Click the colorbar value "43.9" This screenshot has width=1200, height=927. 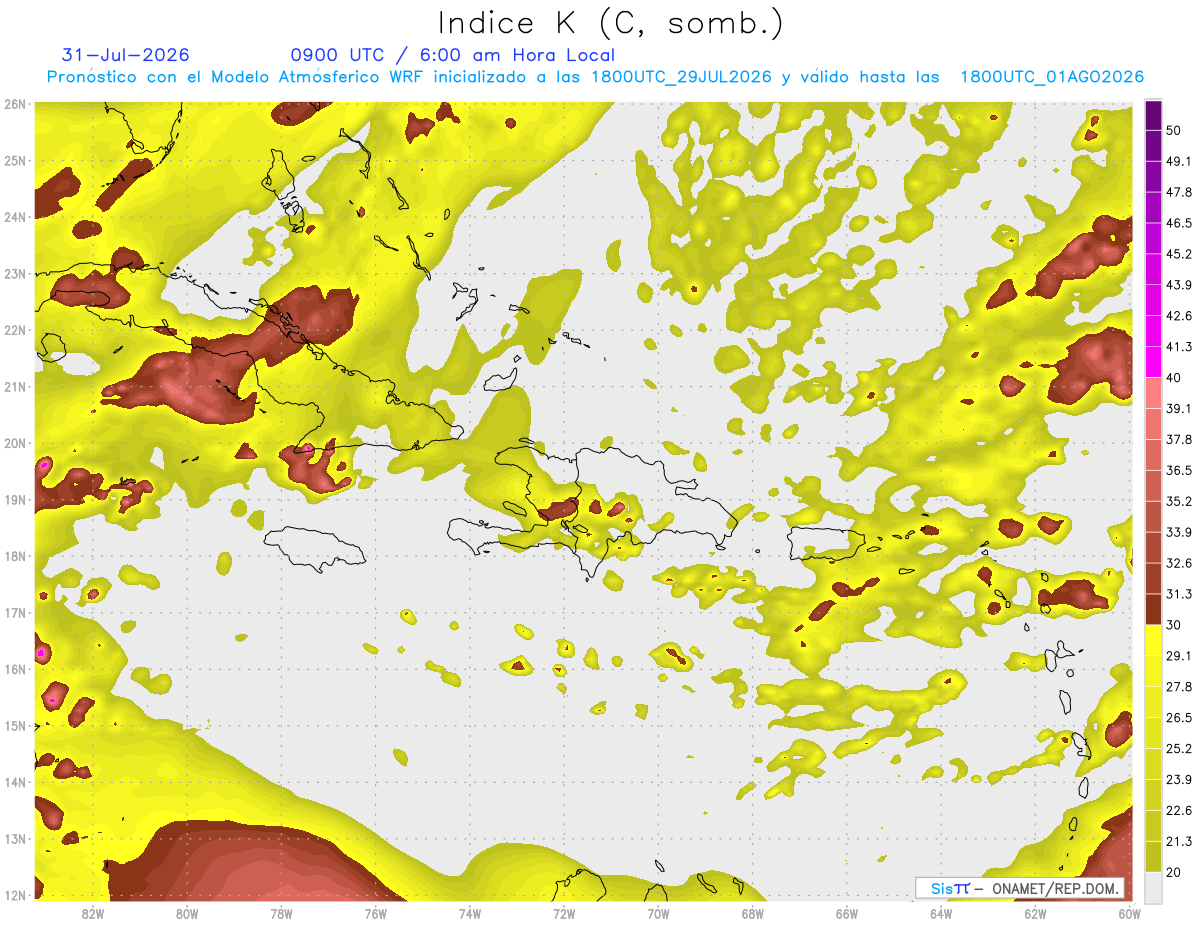[1178, 285]
